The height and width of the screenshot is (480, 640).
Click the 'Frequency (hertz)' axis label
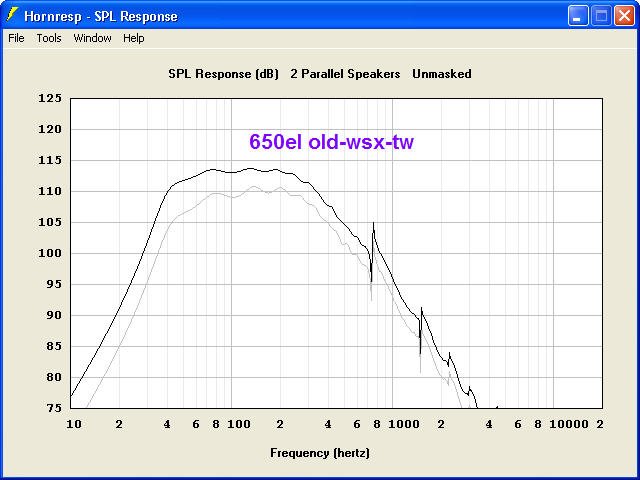320,453
